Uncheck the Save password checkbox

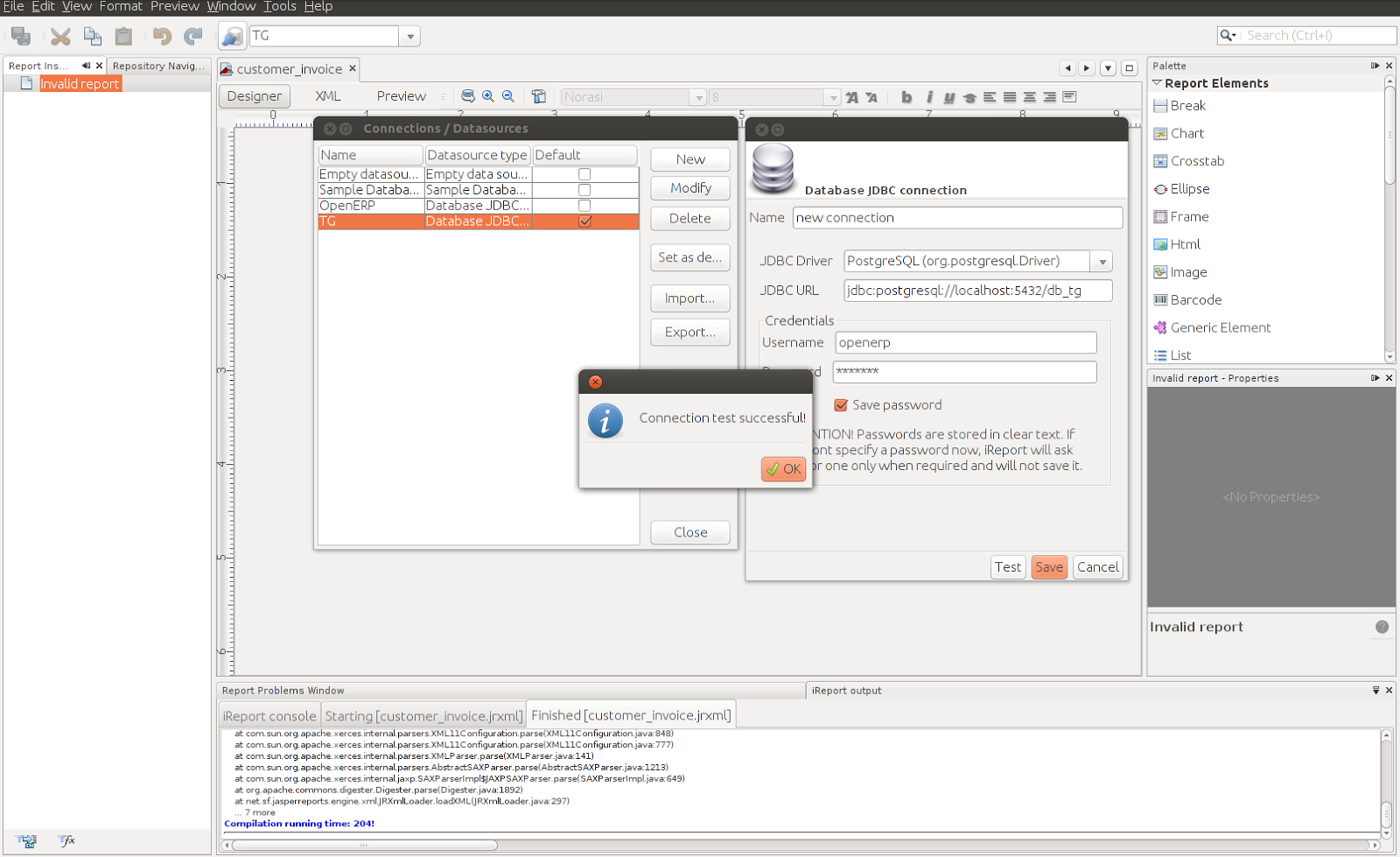[841, 405]
